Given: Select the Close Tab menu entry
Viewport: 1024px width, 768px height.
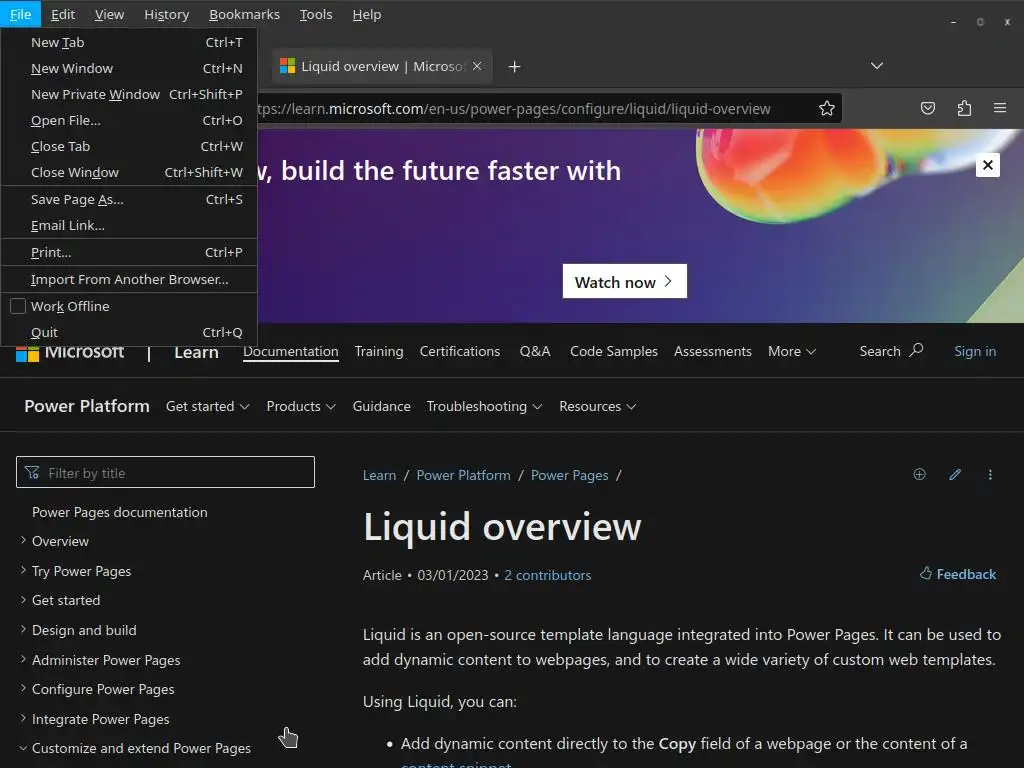Looking at the screenshot, I should point(129,147).
